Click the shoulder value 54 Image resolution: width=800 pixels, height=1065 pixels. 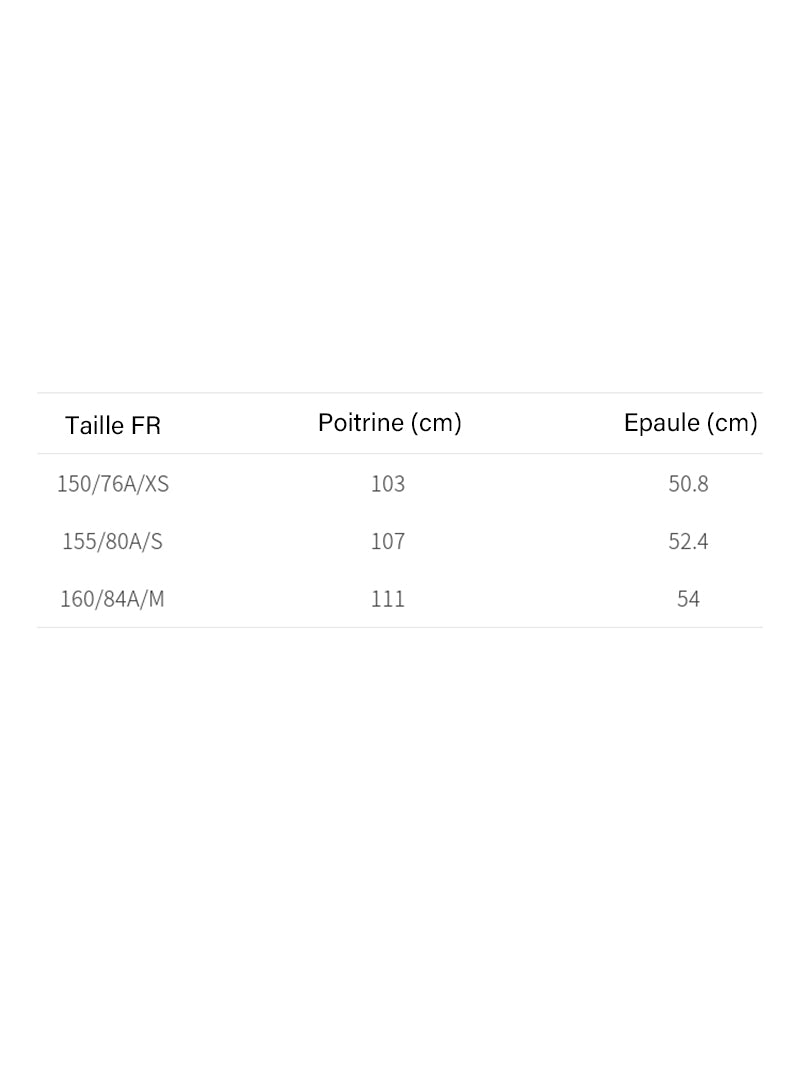pyautogui.click(x=688, y=599)
